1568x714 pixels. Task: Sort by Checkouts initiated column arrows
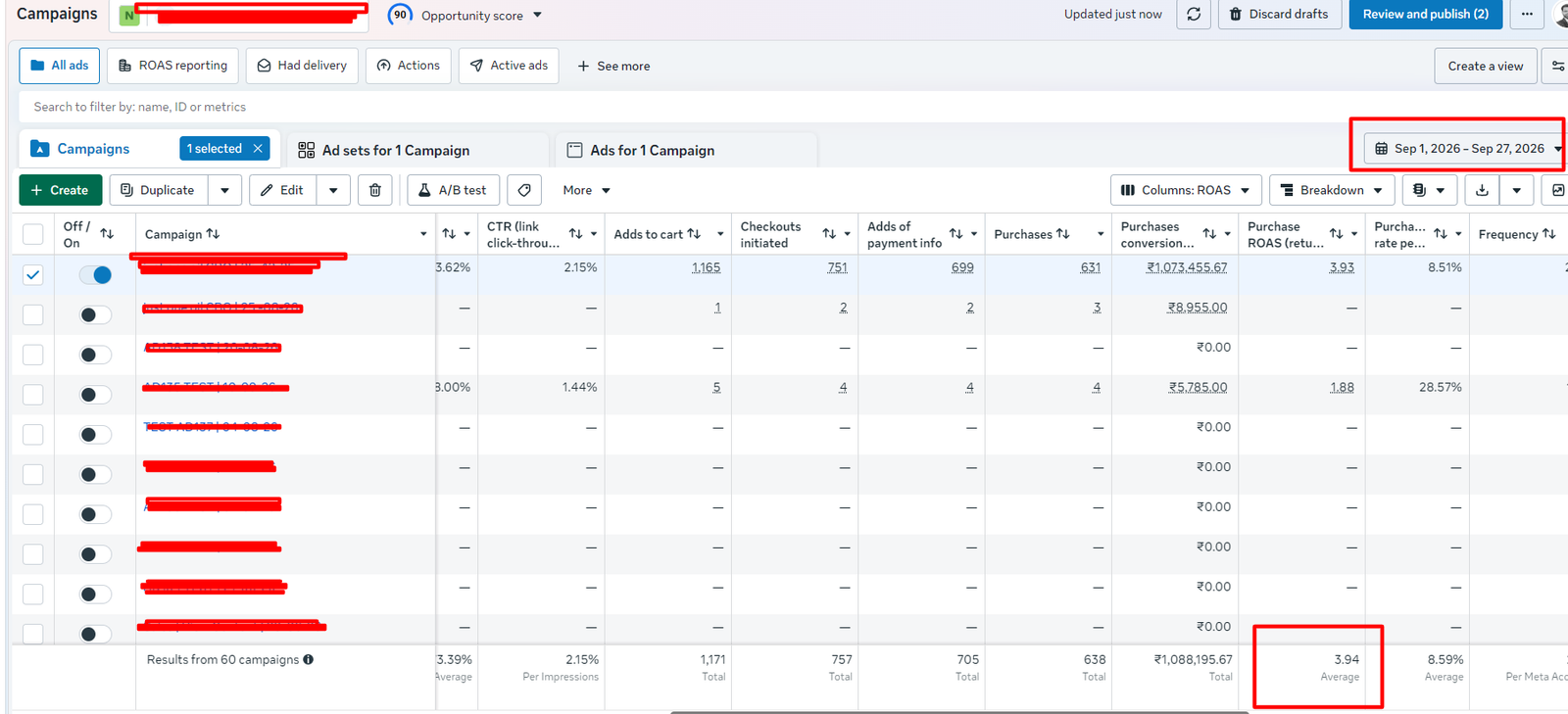tap(829, 234)
